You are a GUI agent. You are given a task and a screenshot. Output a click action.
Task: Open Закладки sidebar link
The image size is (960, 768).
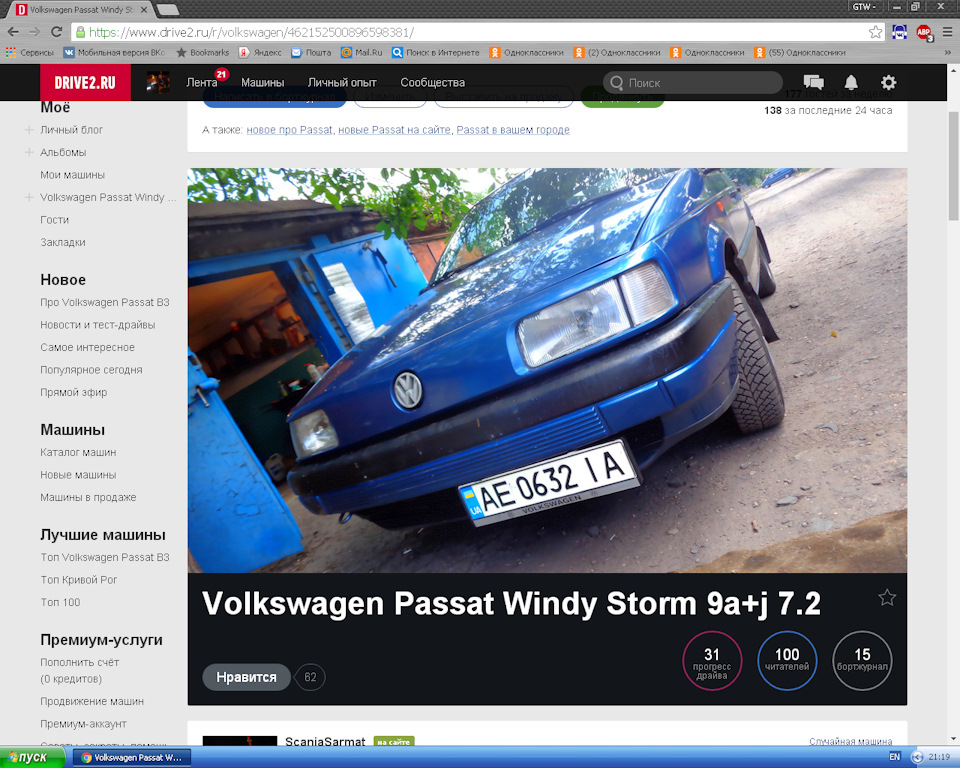63,243
